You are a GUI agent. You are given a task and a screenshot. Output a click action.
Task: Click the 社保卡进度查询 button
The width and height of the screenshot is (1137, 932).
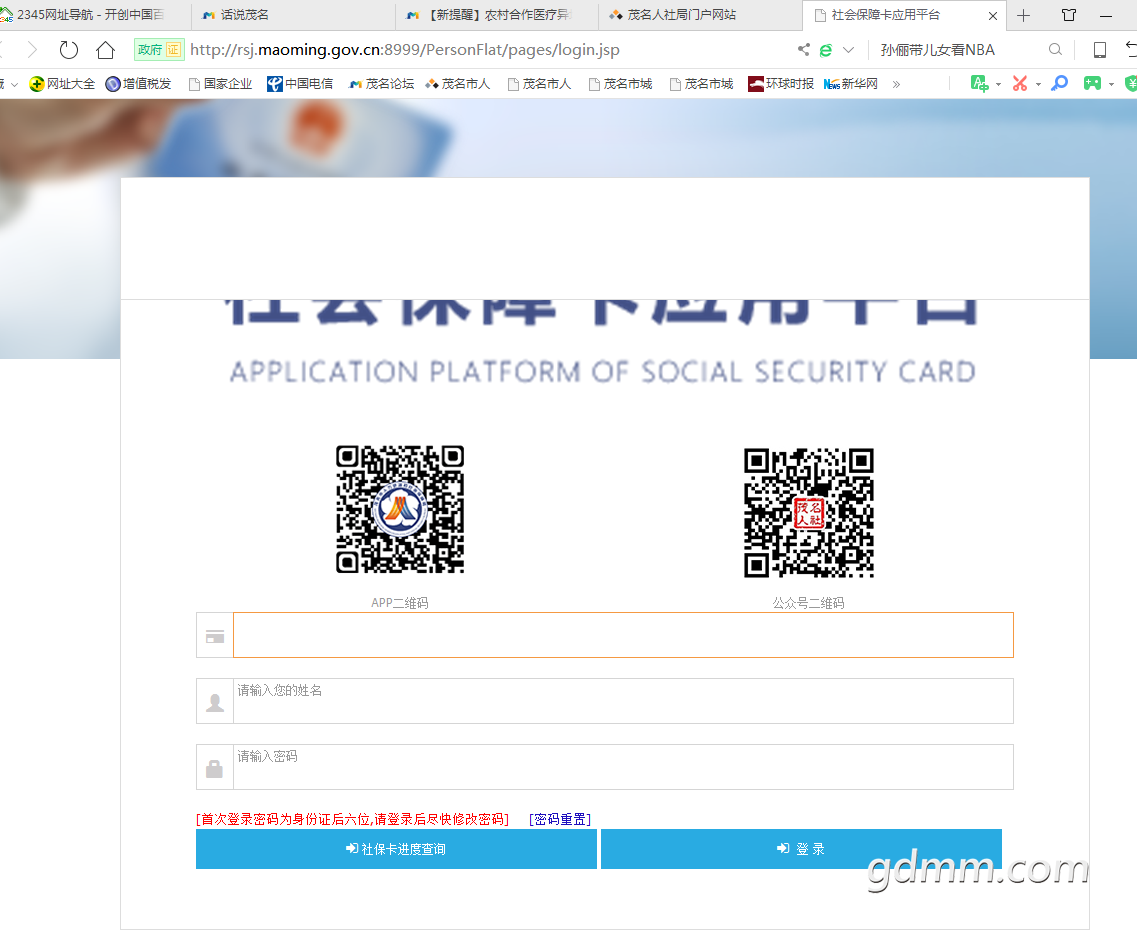tap(396, 849)
